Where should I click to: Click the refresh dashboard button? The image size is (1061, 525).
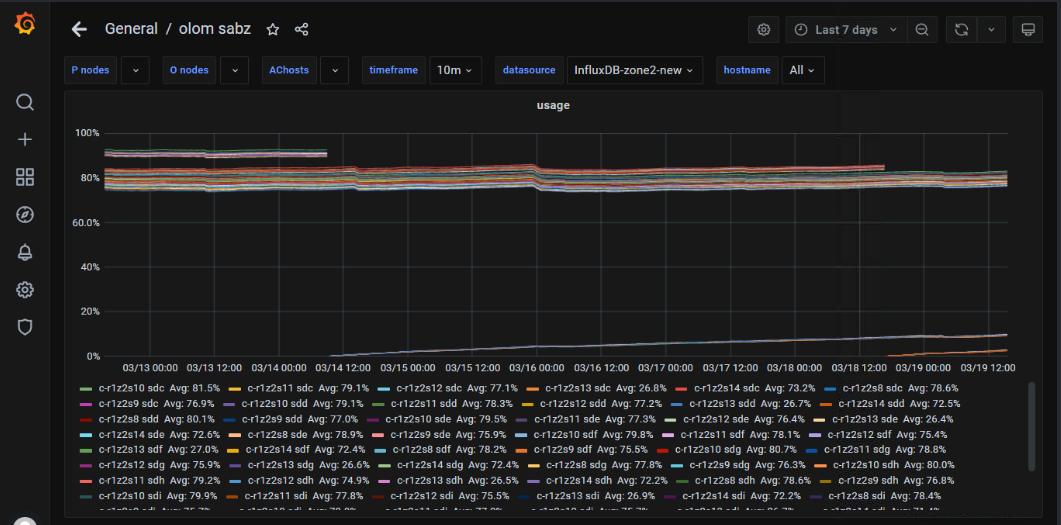click(x=961, y=30)
